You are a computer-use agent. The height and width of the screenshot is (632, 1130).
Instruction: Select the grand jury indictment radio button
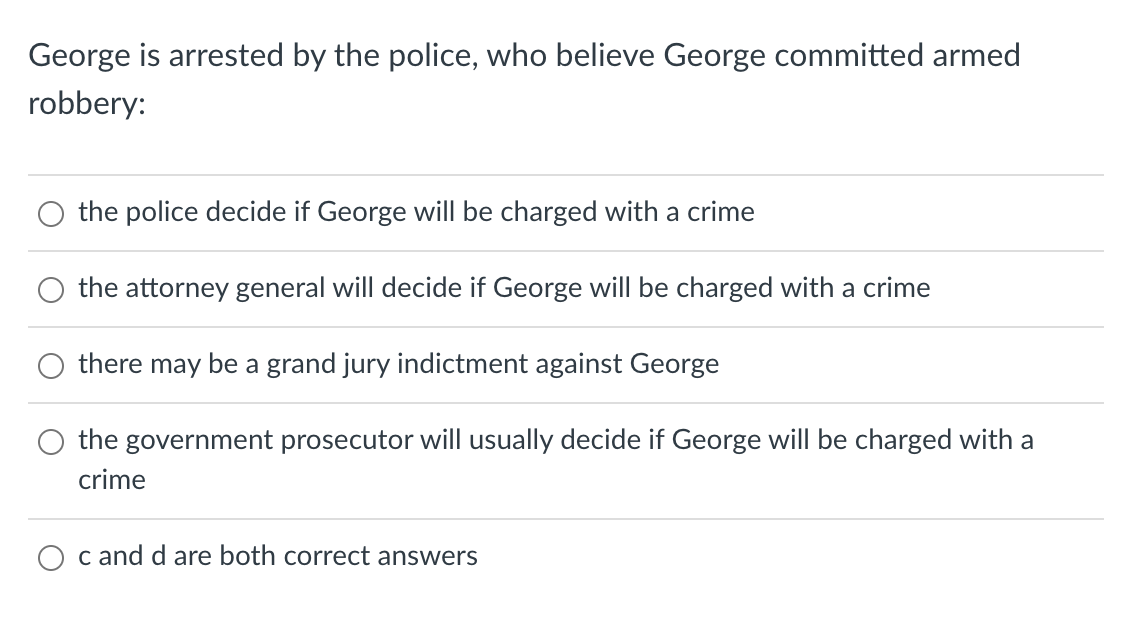pos(50,366)
